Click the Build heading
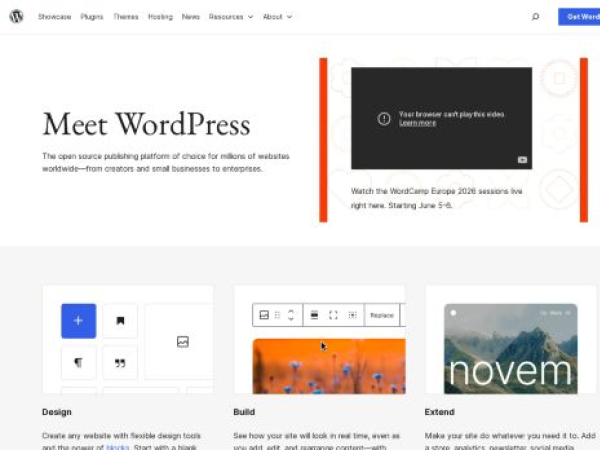The height and width of the screenshot is (450, 600). [x=244, y=412]
